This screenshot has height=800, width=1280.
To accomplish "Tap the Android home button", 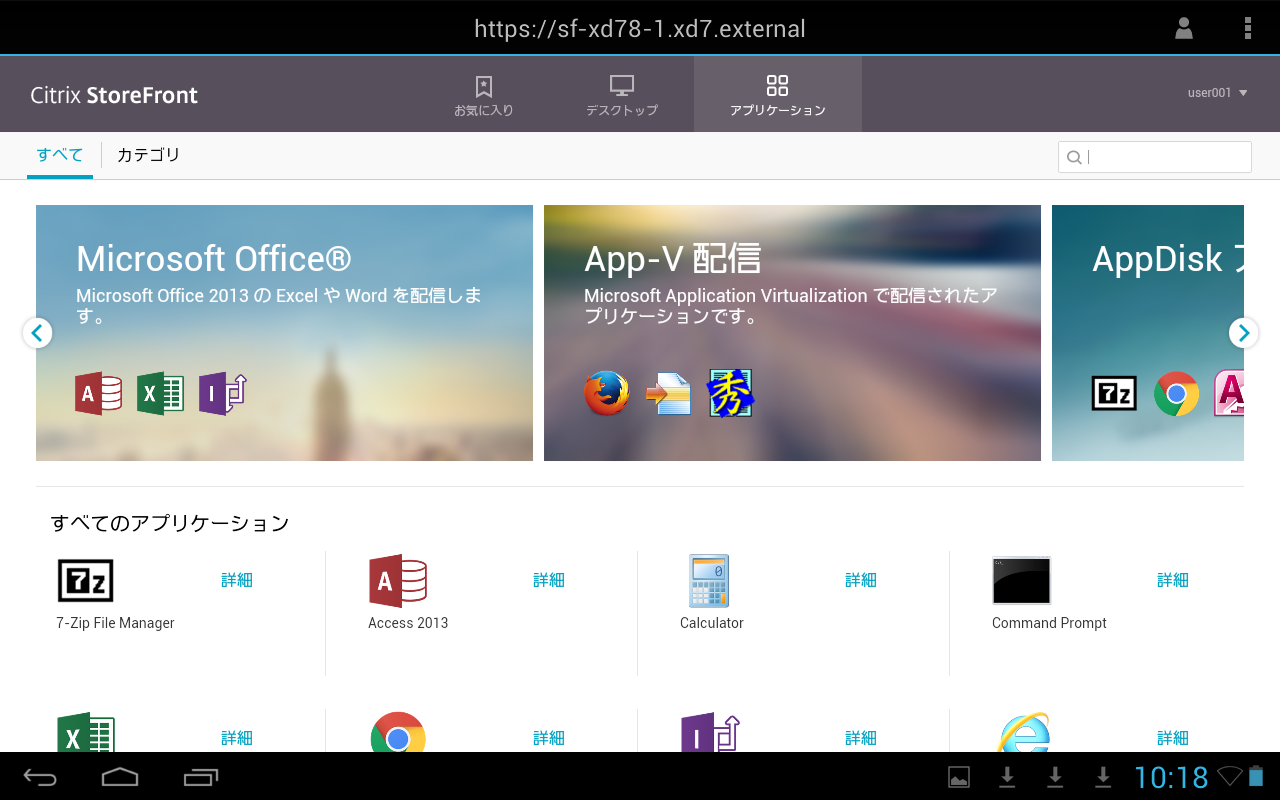I will pyautogui.click(x=120, y=777).
